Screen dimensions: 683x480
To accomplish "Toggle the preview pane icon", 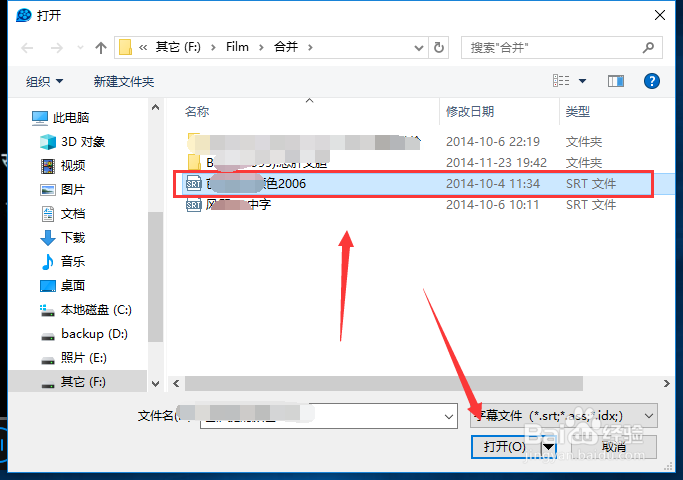I will point(616,81).
